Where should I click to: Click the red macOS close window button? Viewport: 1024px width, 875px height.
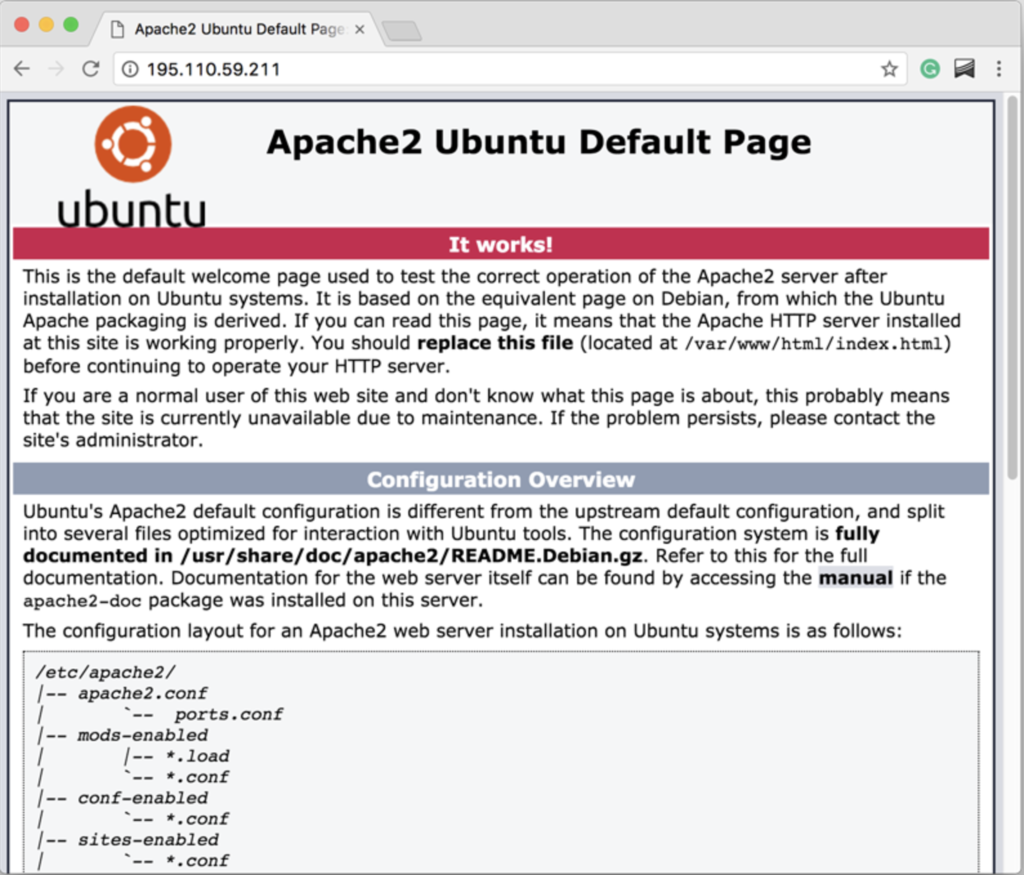pyautogui.click(x=22, y=25)
